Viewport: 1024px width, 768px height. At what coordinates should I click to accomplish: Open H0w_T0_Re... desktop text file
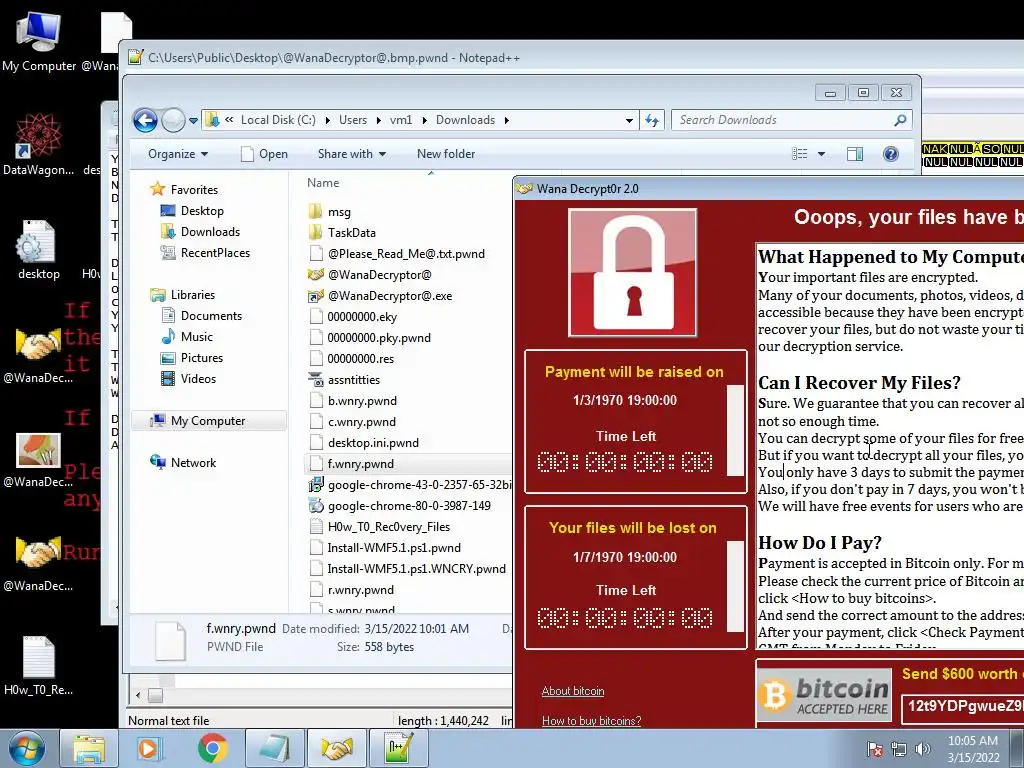pyautogui.click(x=39, y=665)
